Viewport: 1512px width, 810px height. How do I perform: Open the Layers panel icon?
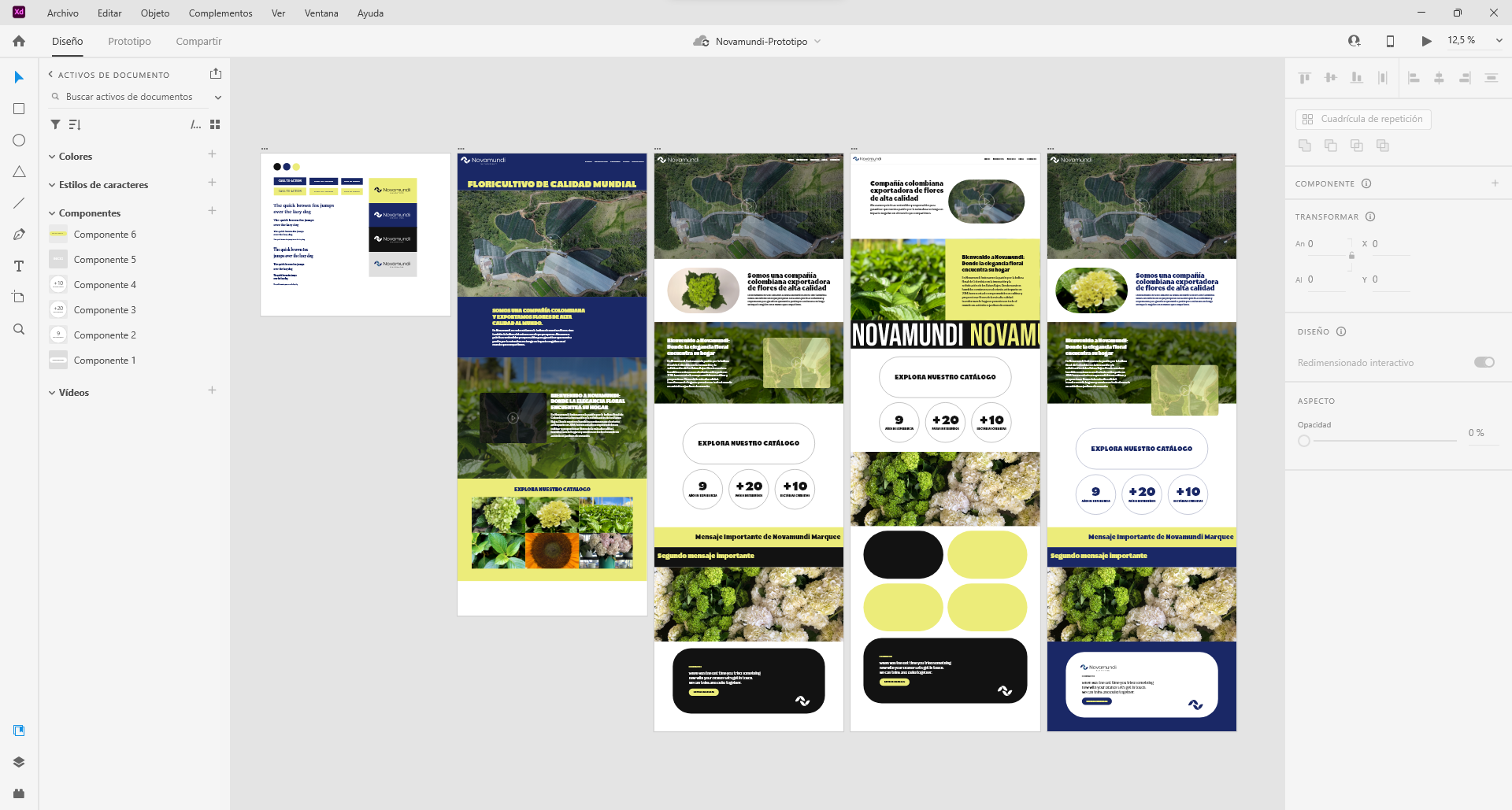point(19,762)
